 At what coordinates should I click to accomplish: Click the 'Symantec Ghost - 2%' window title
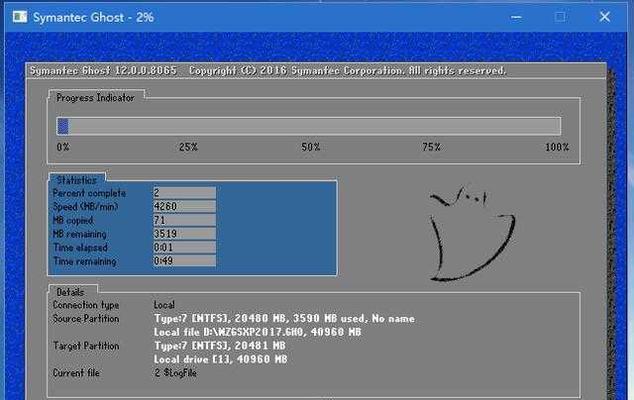pos(93,17)
